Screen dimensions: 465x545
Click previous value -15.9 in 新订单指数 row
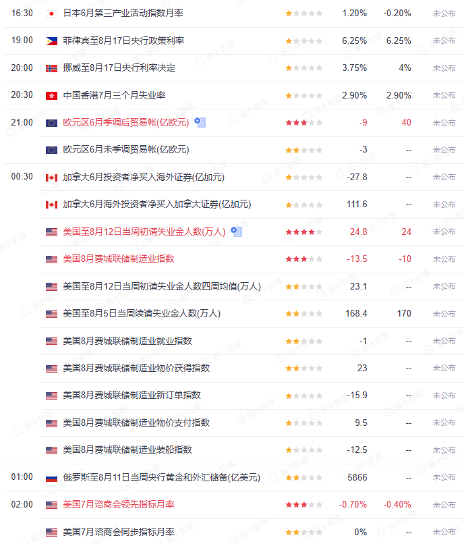[357, 395]
